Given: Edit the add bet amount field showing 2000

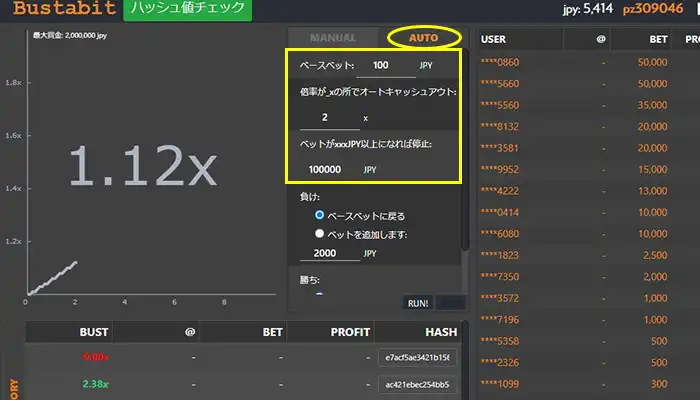Looking at the screenshot, I should point(329,253).
